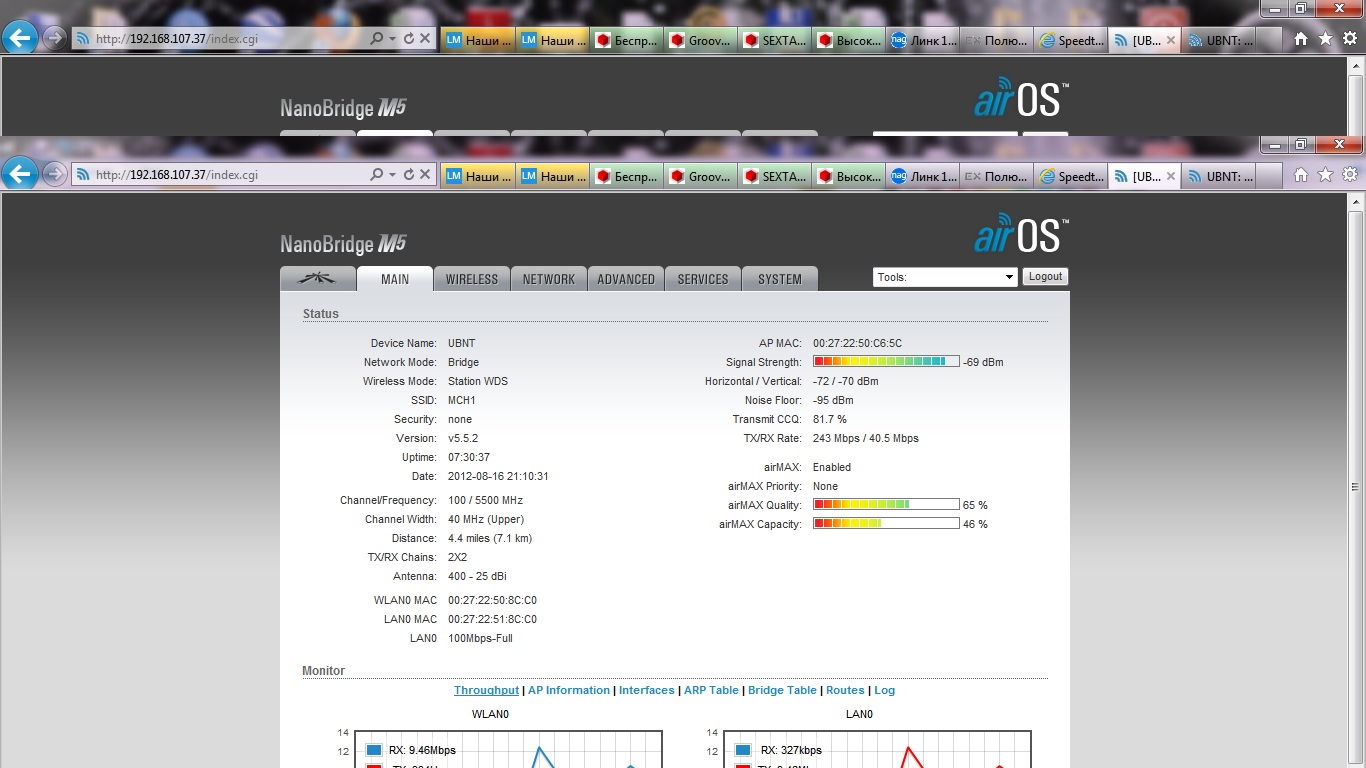The height and width of the screenshot is (768, 1366).
Task: Switch to the Беспр... tab in the background window
Action: click(x=626, y=40)
